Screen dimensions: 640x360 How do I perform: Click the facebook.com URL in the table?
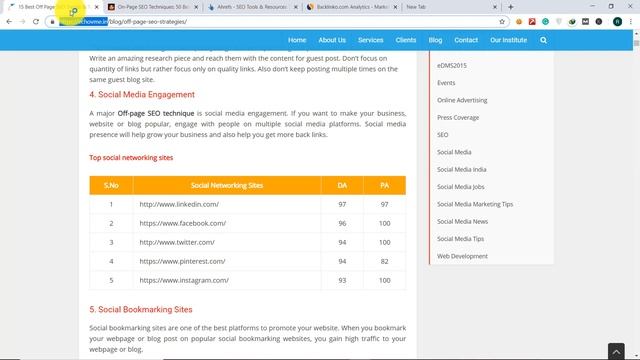(x=182, y=223)
